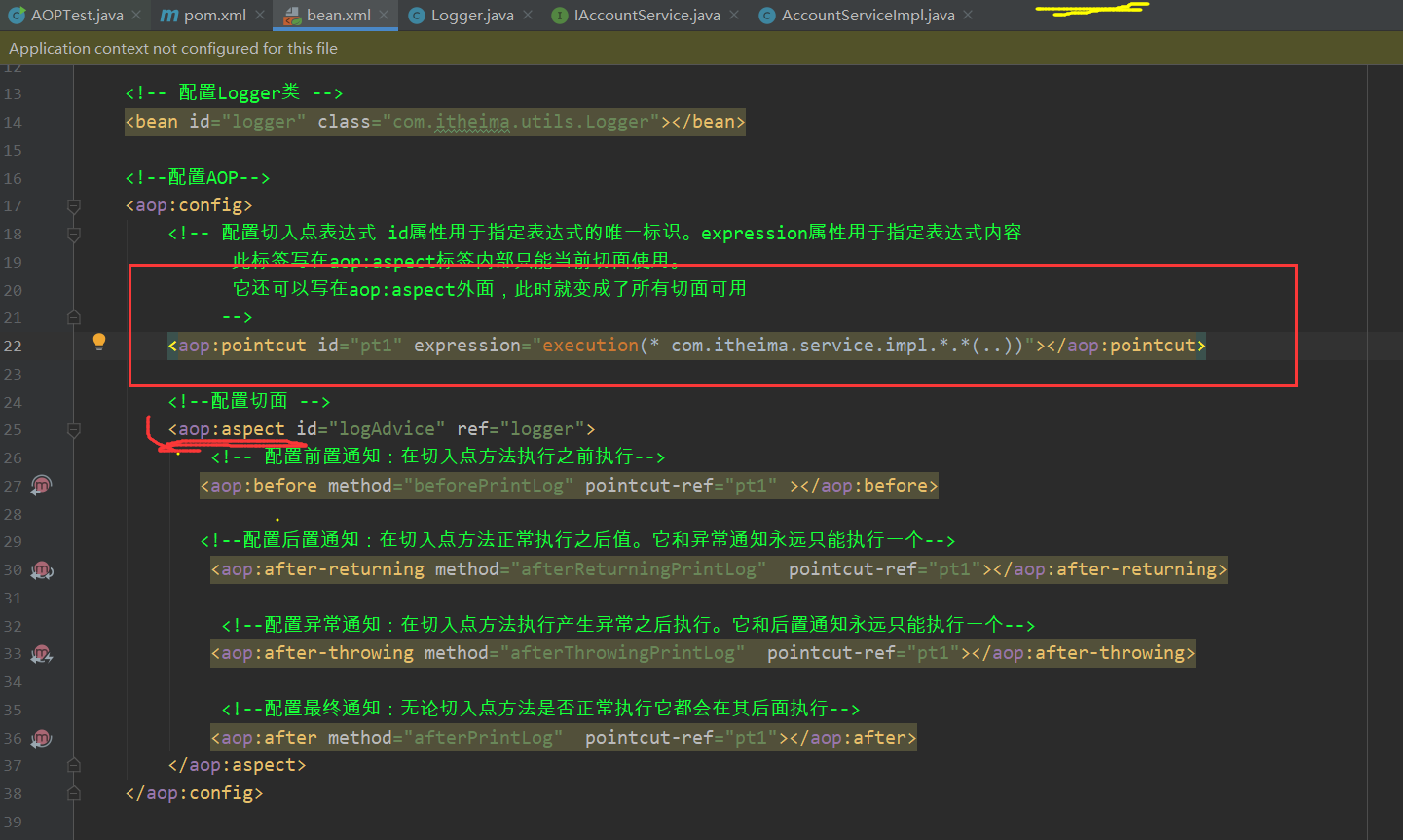Close the AccountServiceImpl.java tab
Image resolution: width=1403 pixels, height=840 pixels.
968,16
